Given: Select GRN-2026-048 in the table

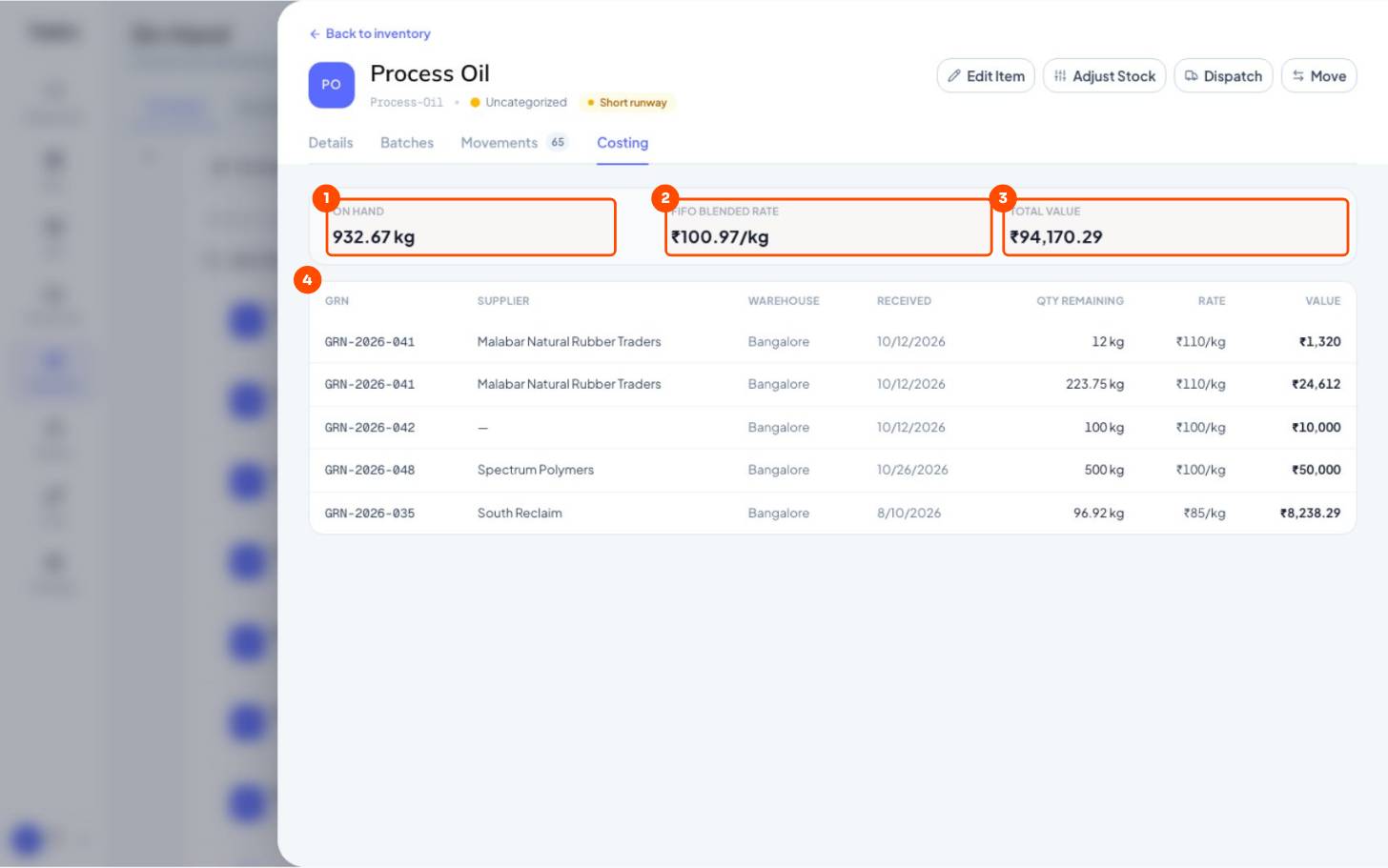Looking at the screenshot, I should pyautogui.click(x=370, y=470).
